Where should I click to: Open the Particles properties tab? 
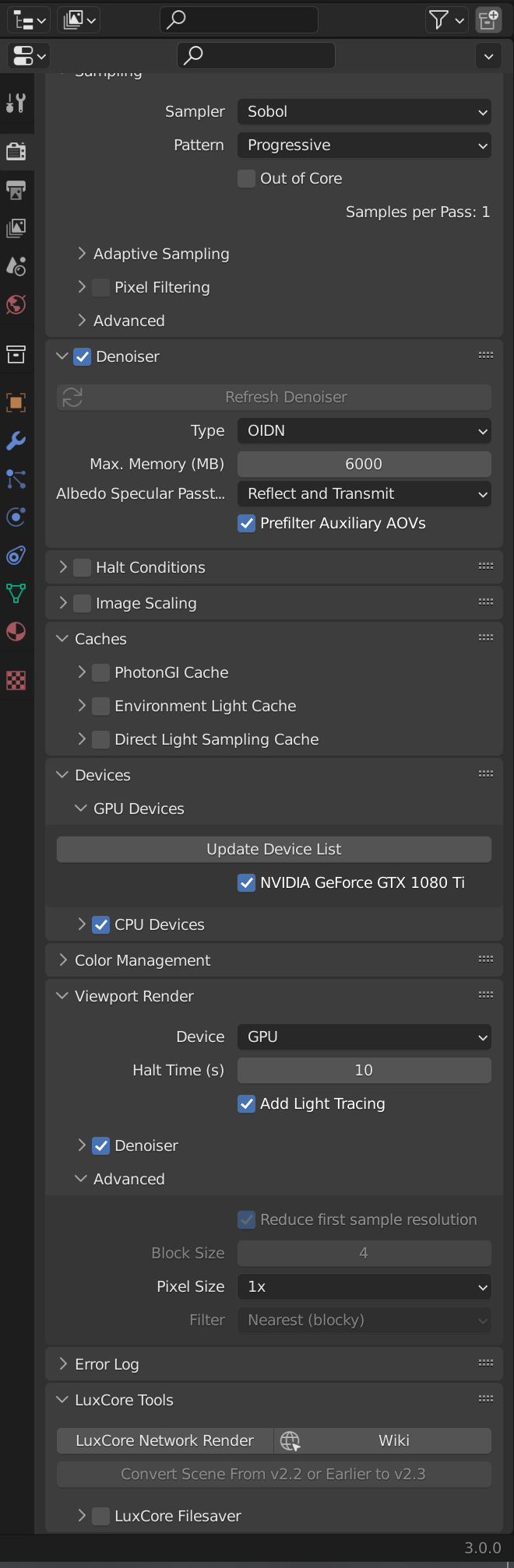[16, 479]
